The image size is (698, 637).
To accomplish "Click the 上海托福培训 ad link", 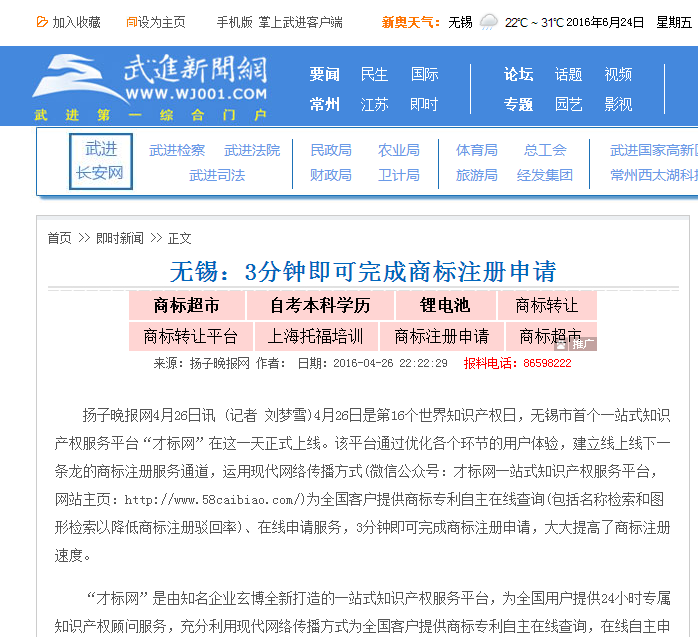I will click(315, 336).
